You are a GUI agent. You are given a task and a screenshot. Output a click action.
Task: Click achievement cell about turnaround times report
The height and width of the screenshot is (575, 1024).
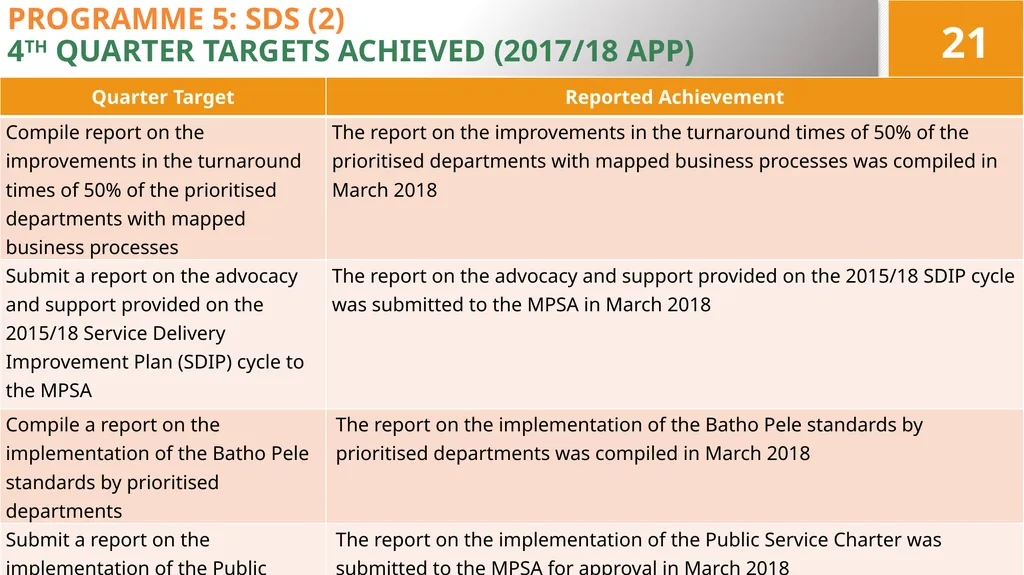coord(675,188)
